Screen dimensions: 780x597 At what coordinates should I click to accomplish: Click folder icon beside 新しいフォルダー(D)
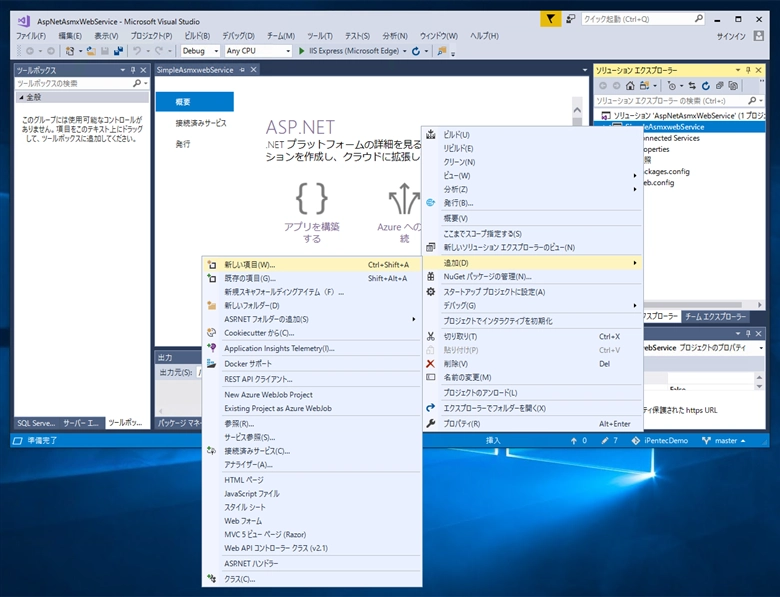tap(211, 305)
